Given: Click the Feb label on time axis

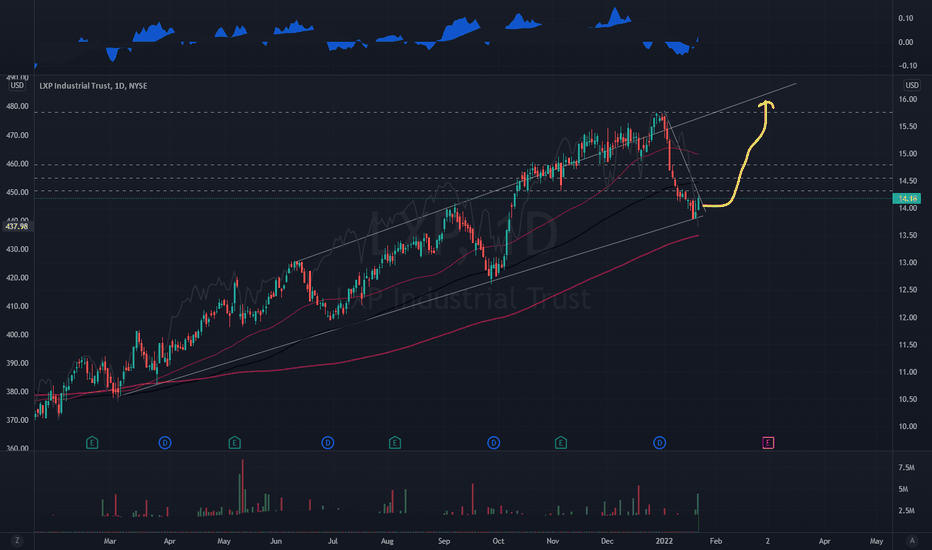Looking at the screenshot, I should (x=716, y=541).
